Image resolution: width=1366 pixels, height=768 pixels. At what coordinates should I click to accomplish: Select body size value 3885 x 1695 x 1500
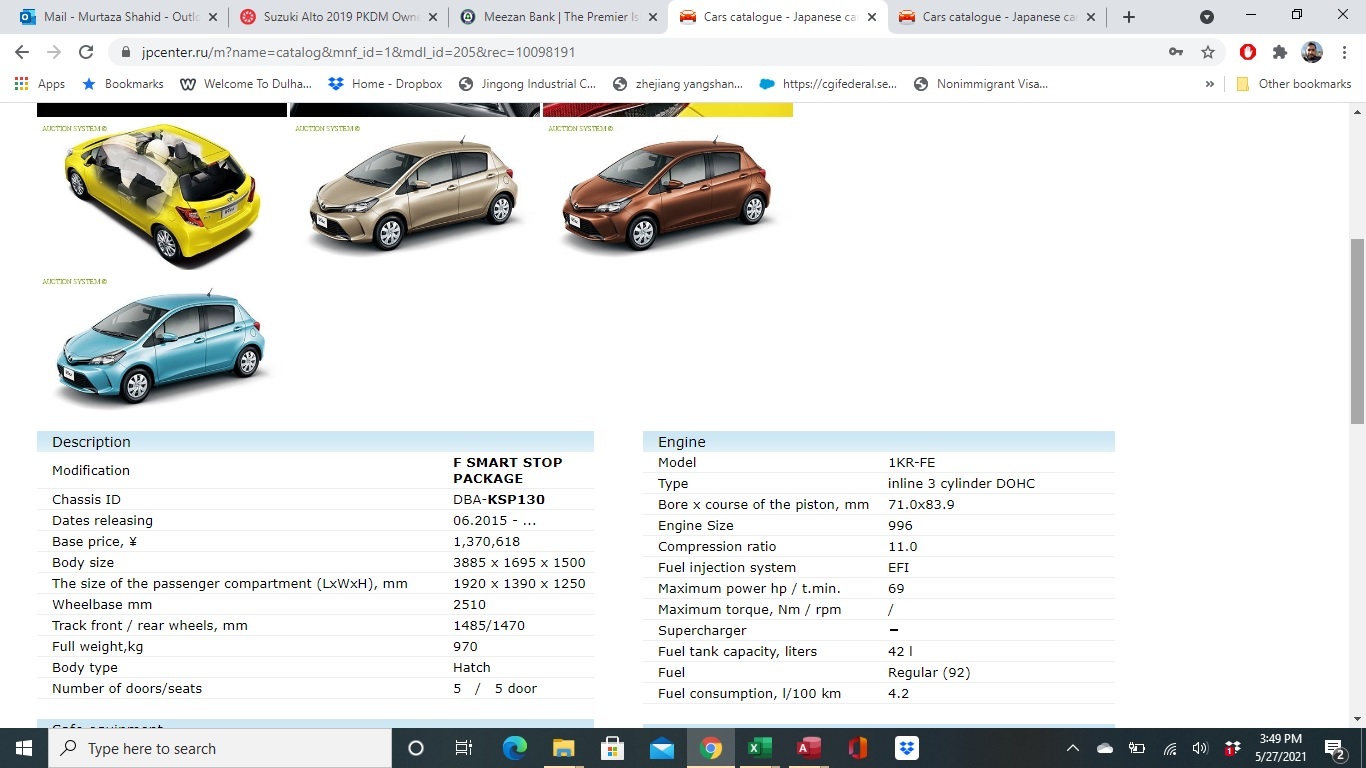(x=519, y=562)
